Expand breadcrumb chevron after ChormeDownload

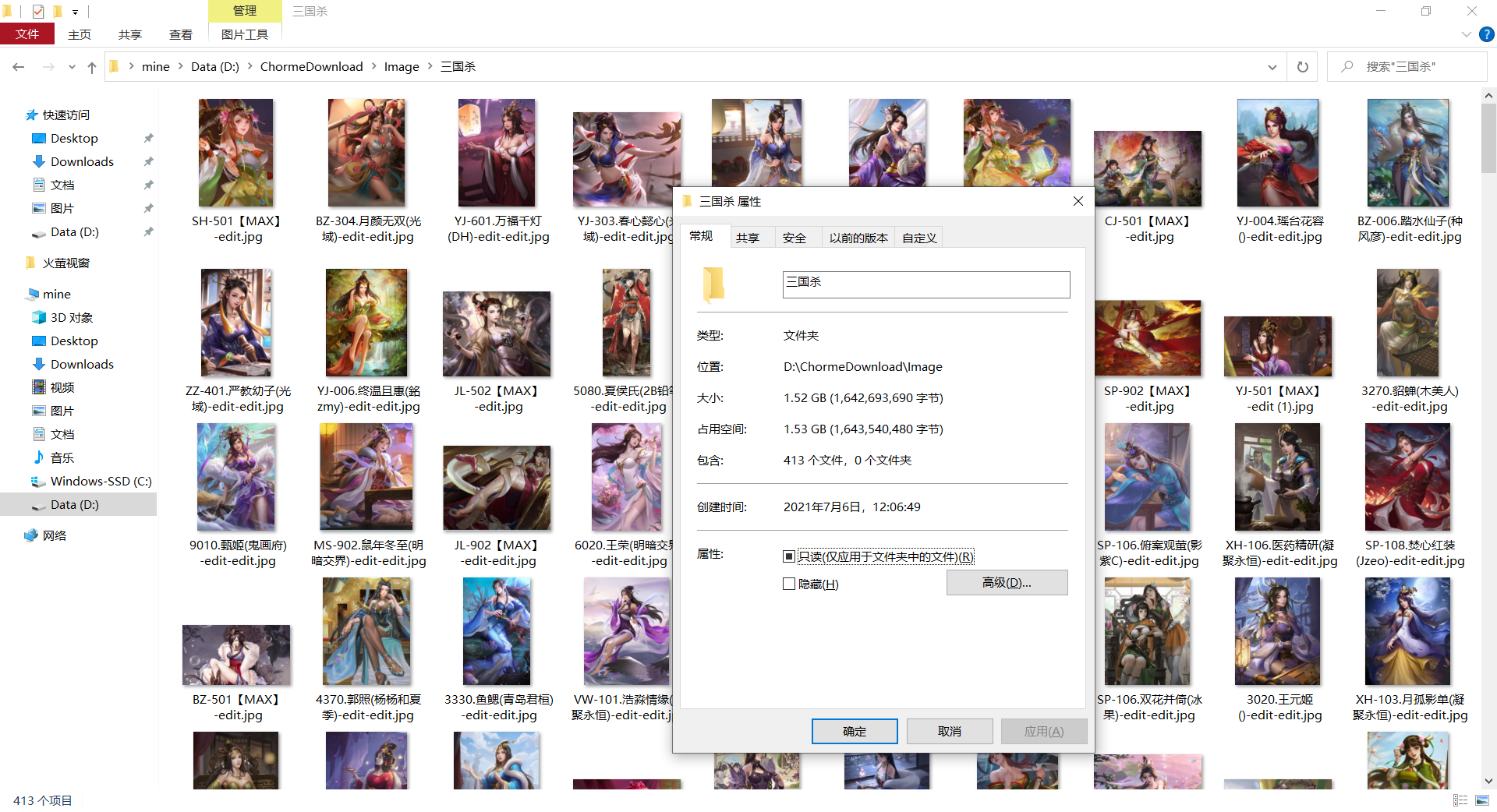pyautogui.click(x=374, y=66)
